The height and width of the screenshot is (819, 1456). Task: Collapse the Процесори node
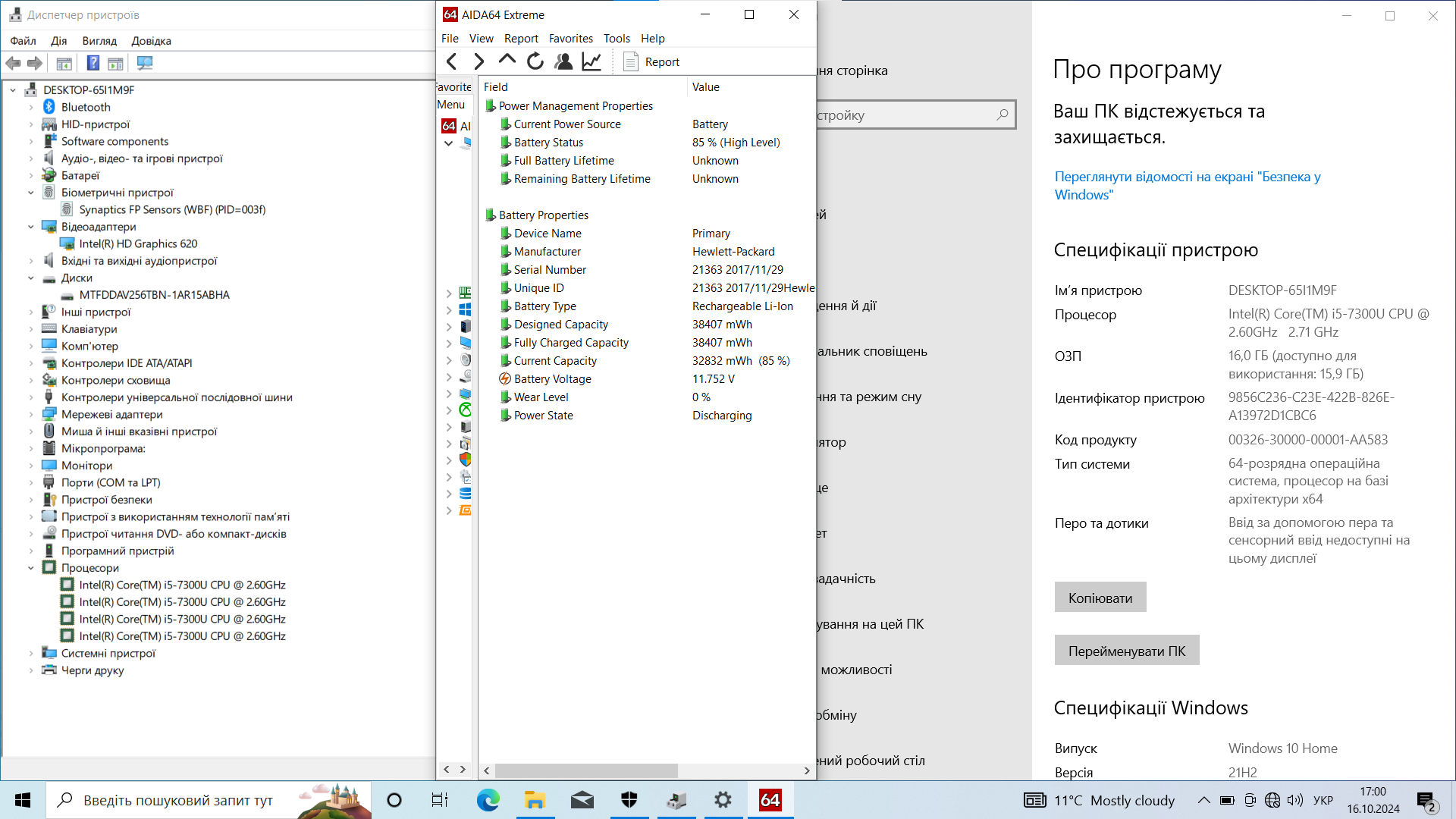pyautogui.click(x=31, y=568)
